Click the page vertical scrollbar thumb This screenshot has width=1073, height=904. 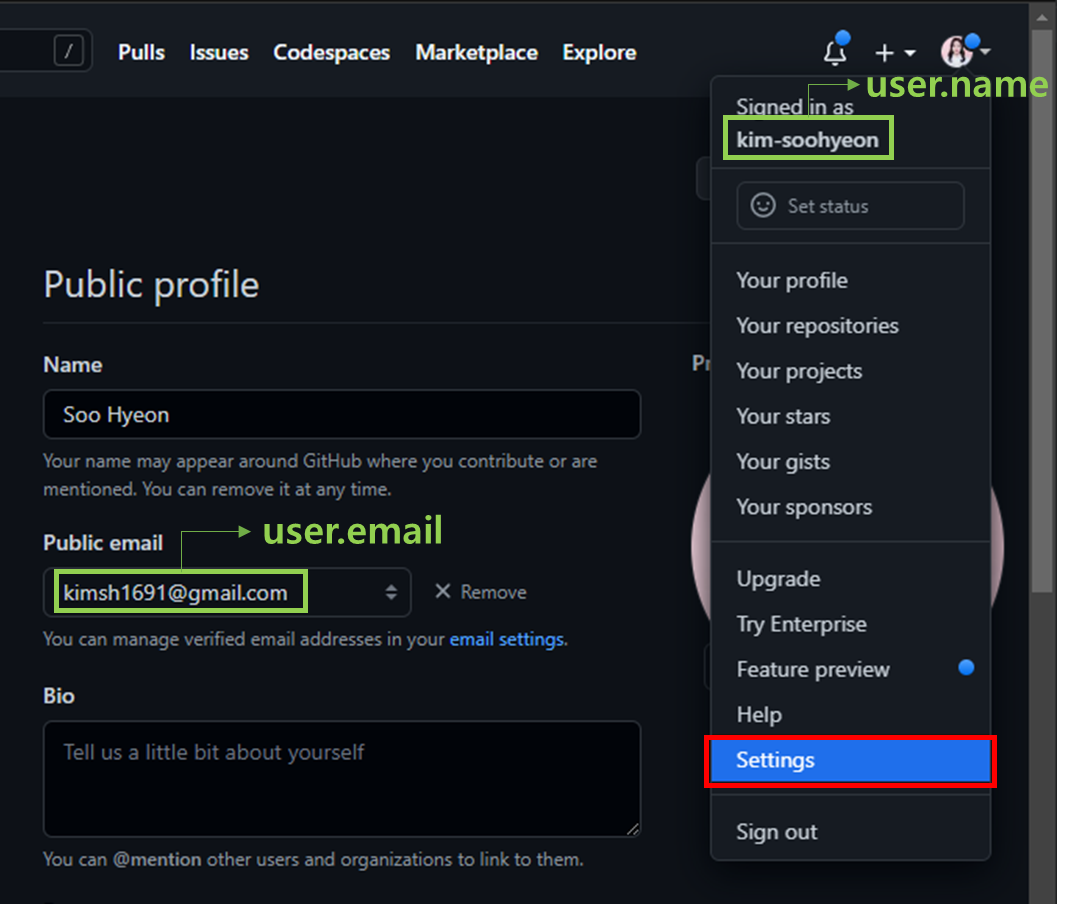(x=1042, y=311)
